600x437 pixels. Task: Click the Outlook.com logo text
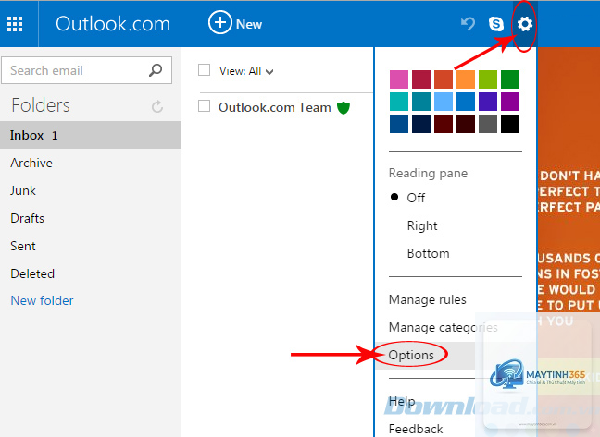112,24
